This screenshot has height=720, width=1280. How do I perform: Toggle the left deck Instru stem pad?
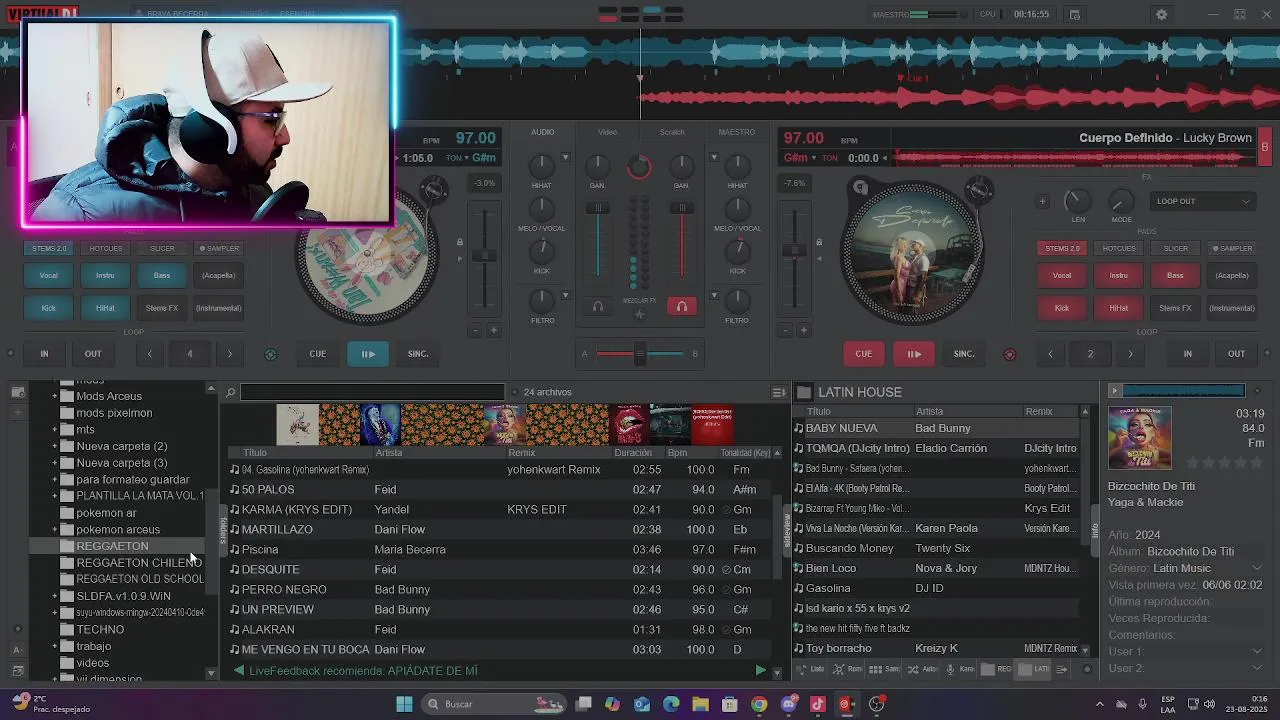[x=105, y=275]
